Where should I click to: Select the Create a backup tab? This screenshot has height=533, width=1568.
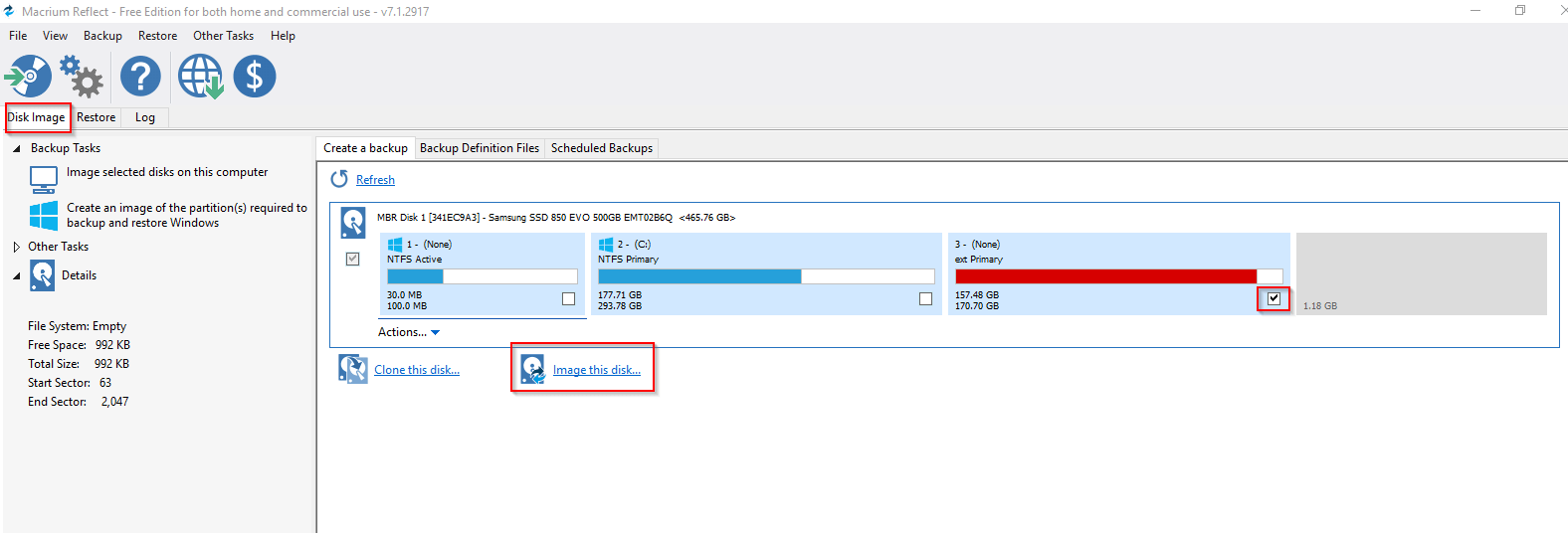(365, 148)
